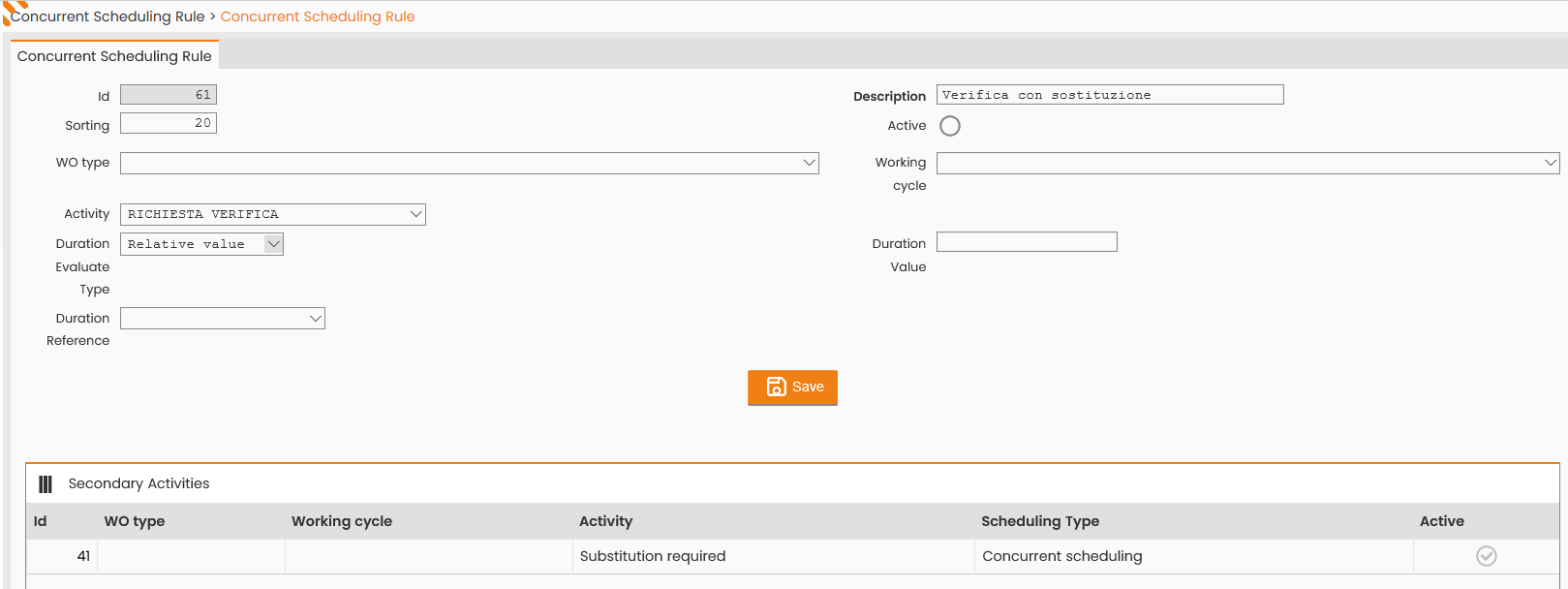Open the WO type dropdown

tap(470, 163)
